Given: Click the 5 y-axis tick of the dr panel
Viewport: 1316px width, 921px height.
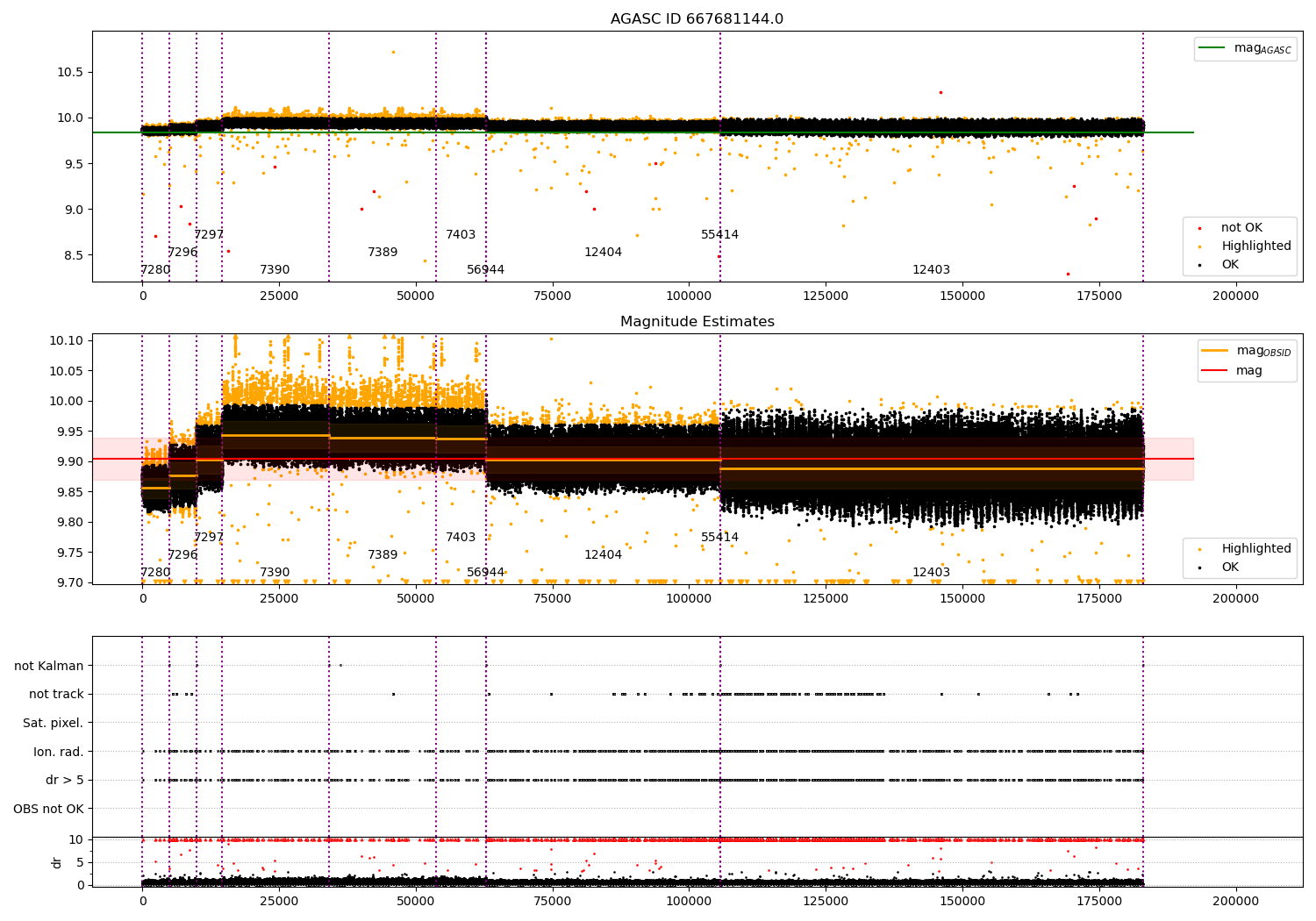Looking at the screenshot, I should (81, 862).
